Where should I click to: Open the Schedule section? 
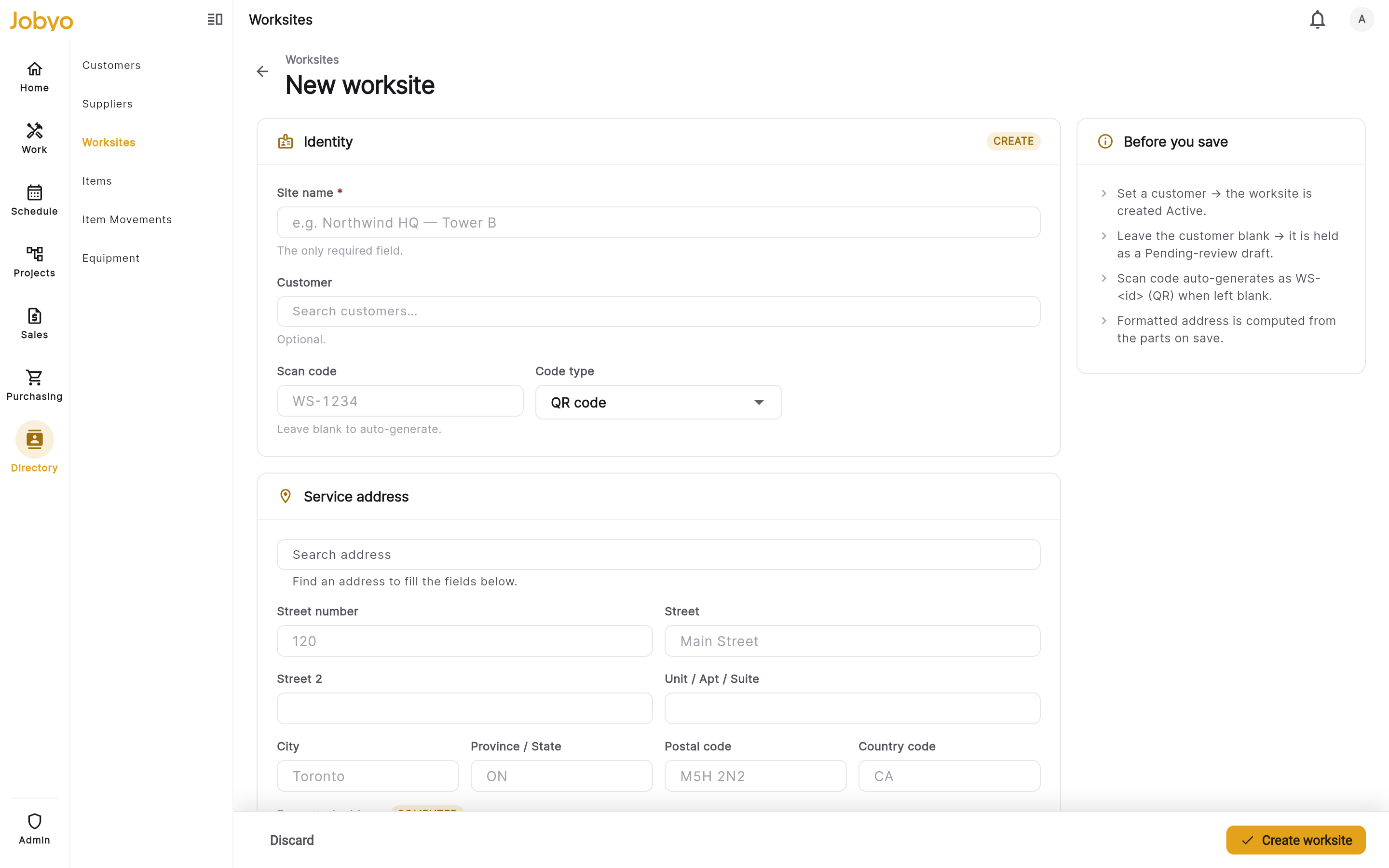[34, 200]
